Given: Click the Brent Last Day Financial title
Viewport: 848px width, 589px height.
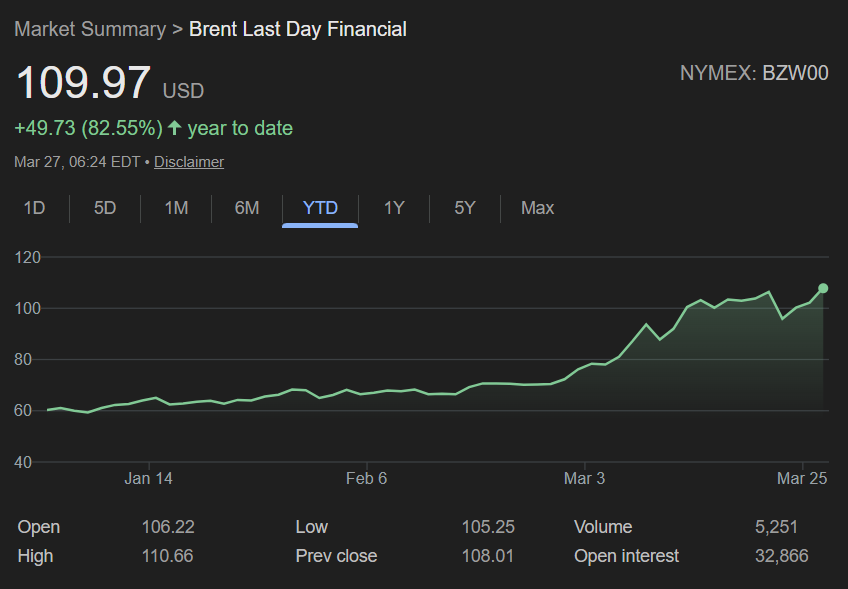Looking at the screenshot, I should 298,29.
